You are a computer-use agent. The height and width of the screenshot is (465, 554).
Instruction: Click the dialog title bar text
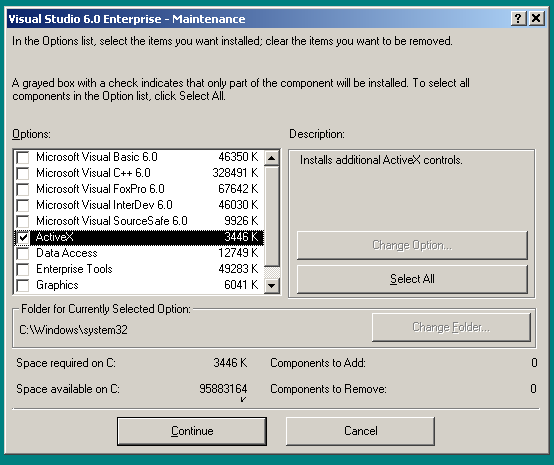point(127,19)
